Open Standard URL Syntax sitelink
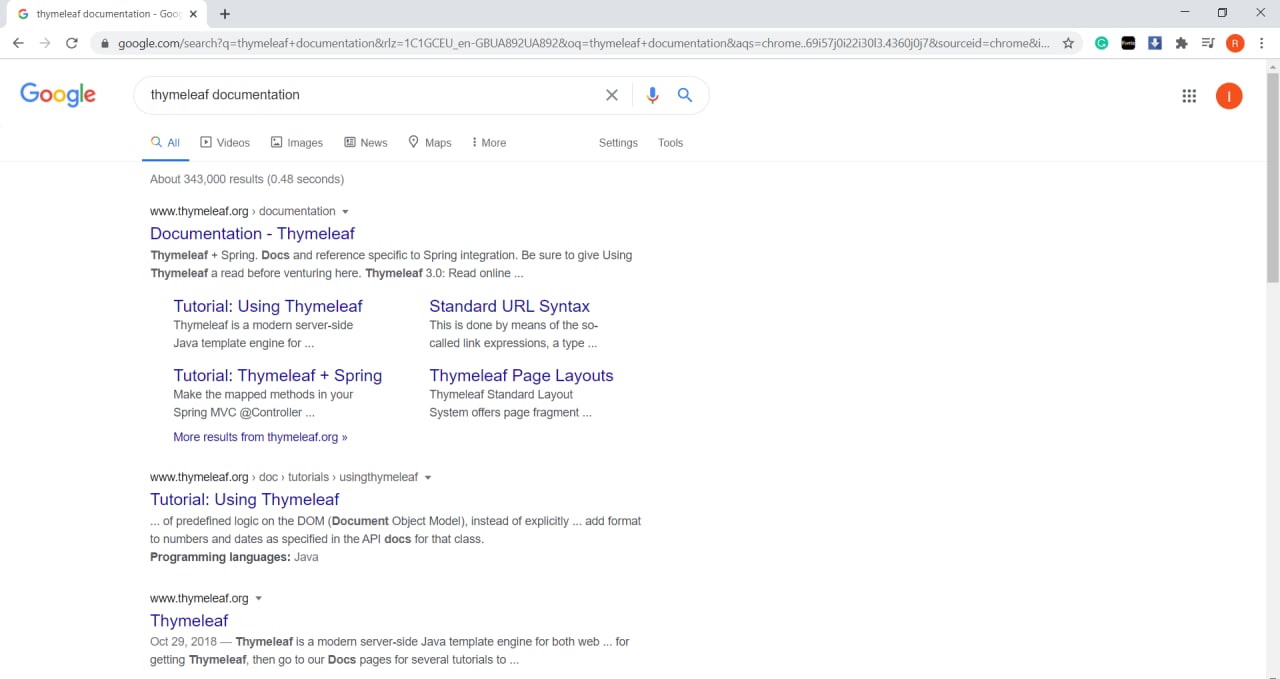This screenshot has height=679, width=1280. point(509,306)
